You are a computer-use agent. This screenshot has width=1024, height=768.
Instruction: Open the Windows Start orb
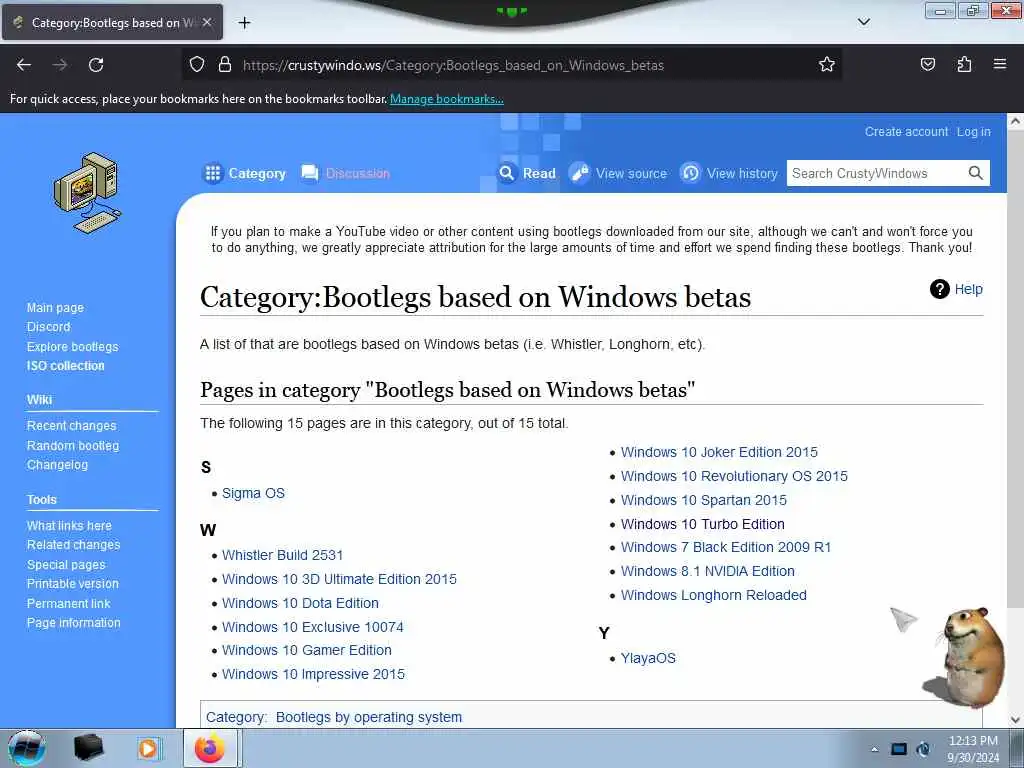[27, 748]
